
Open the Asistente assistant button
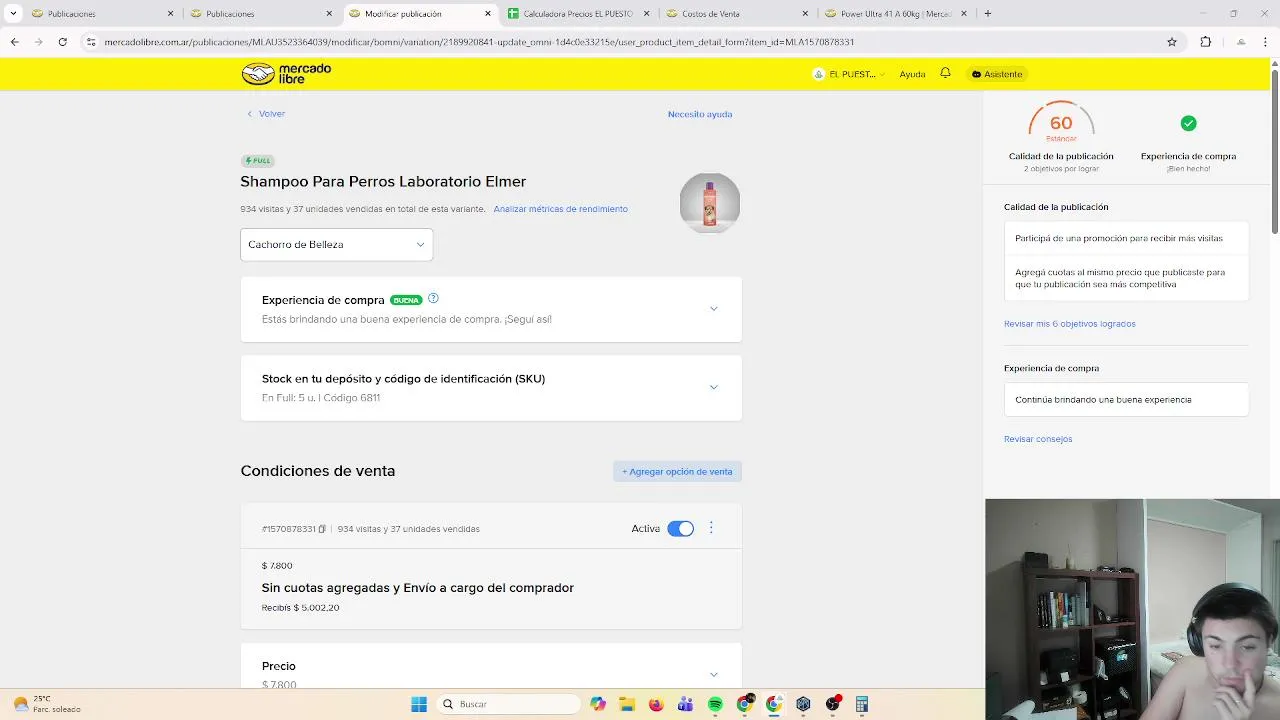997,74
